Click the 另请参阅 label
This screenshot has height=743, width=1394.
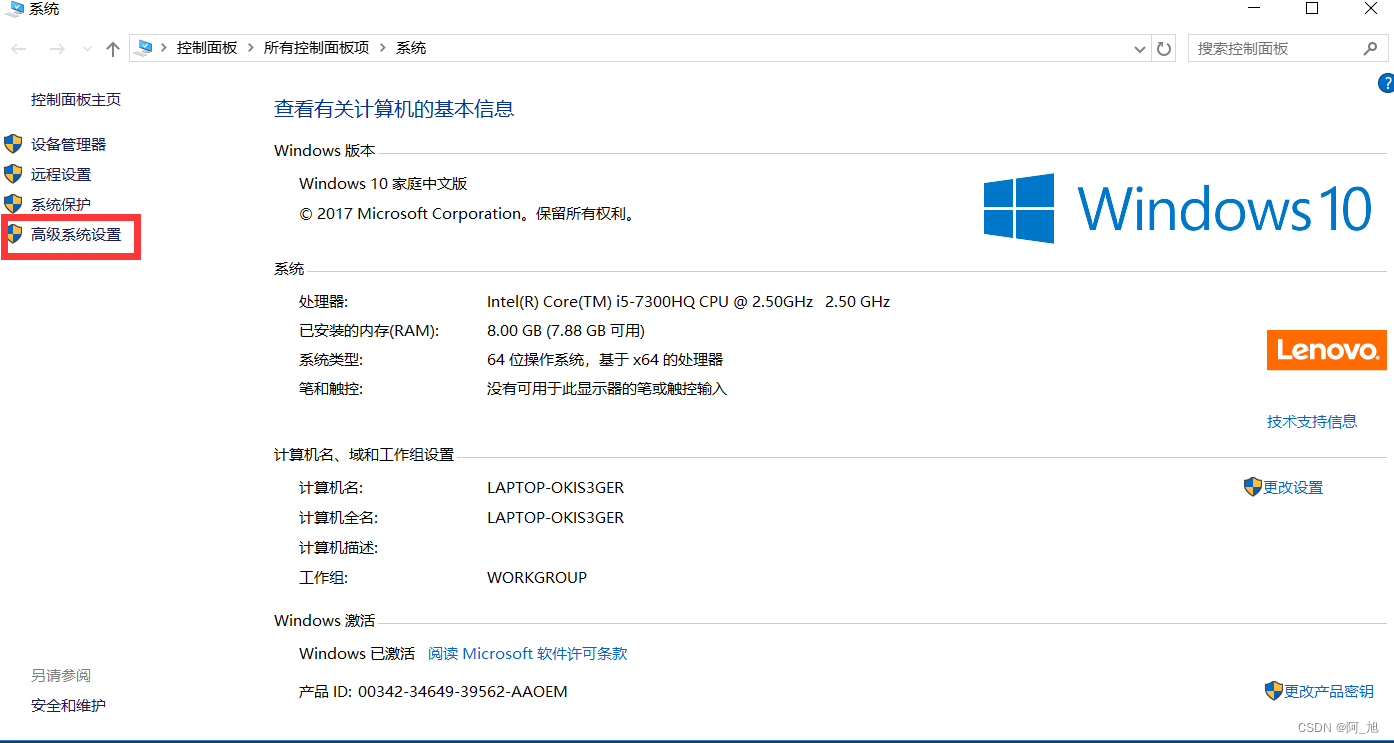pyautogui.click(x=61, y=675)
